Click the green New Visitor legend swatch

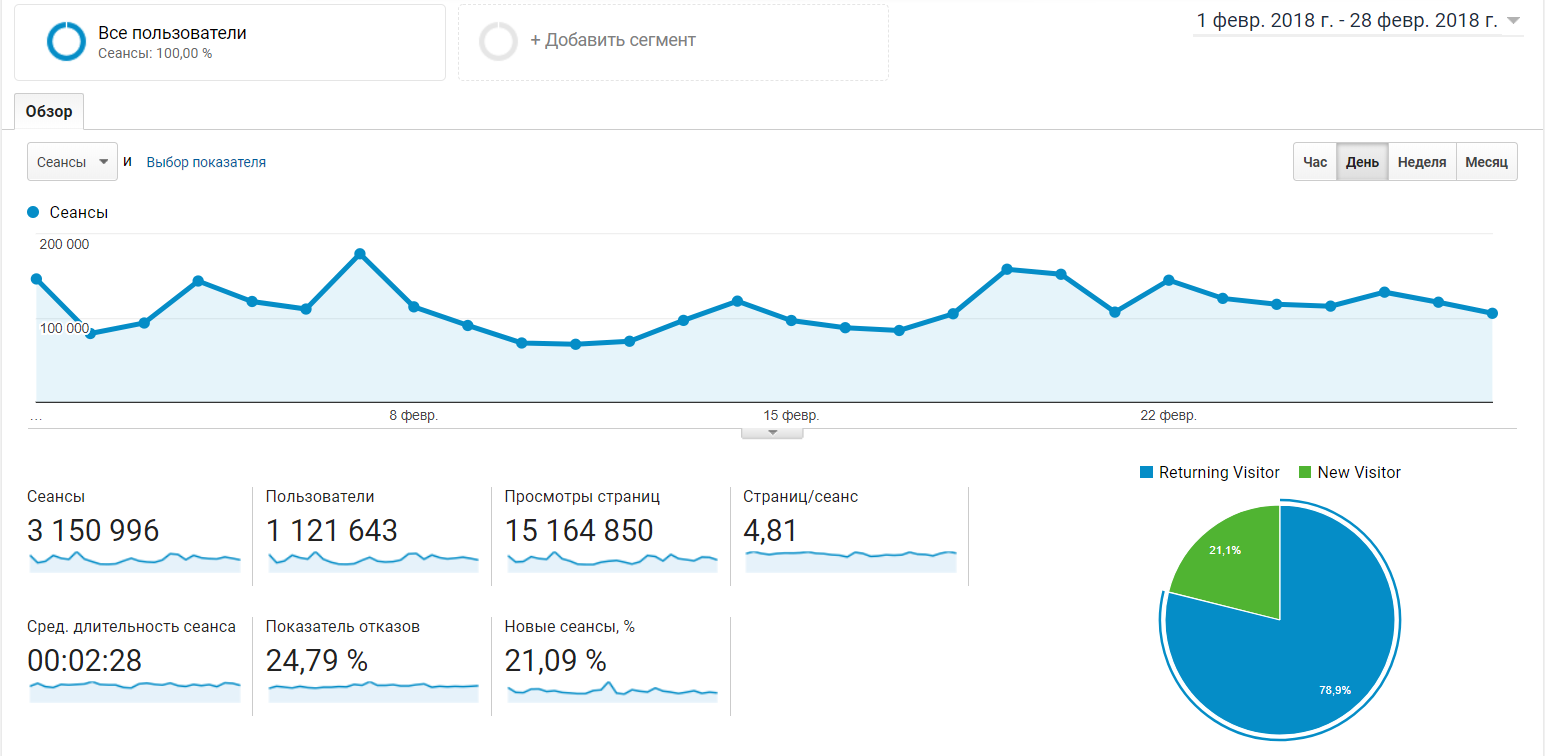point(1305,473)
